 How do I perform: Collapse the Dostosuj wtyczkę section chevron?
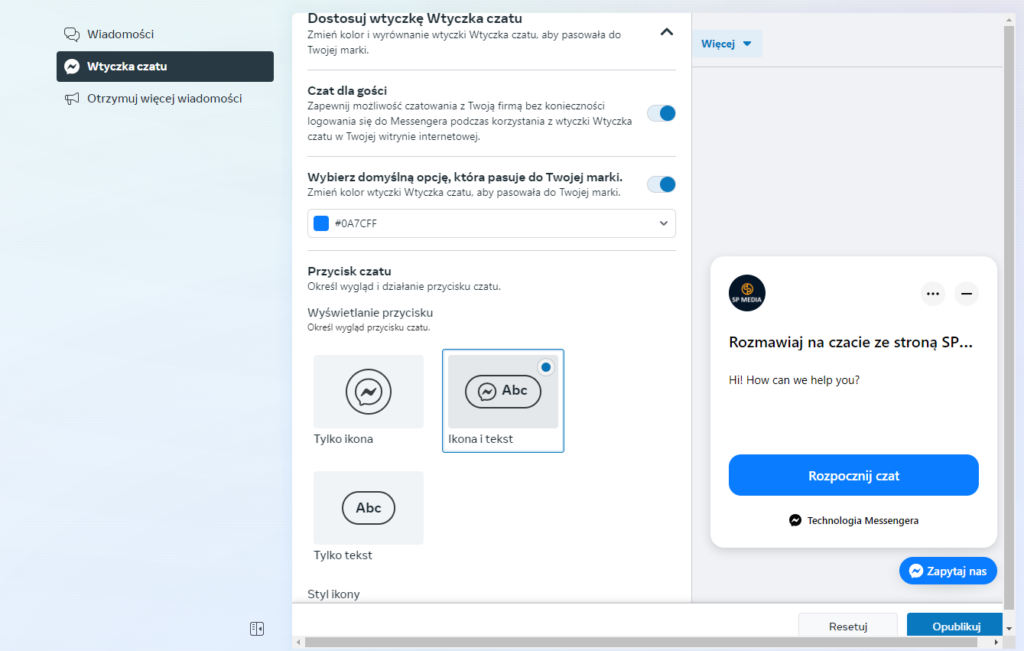(666, 32)
